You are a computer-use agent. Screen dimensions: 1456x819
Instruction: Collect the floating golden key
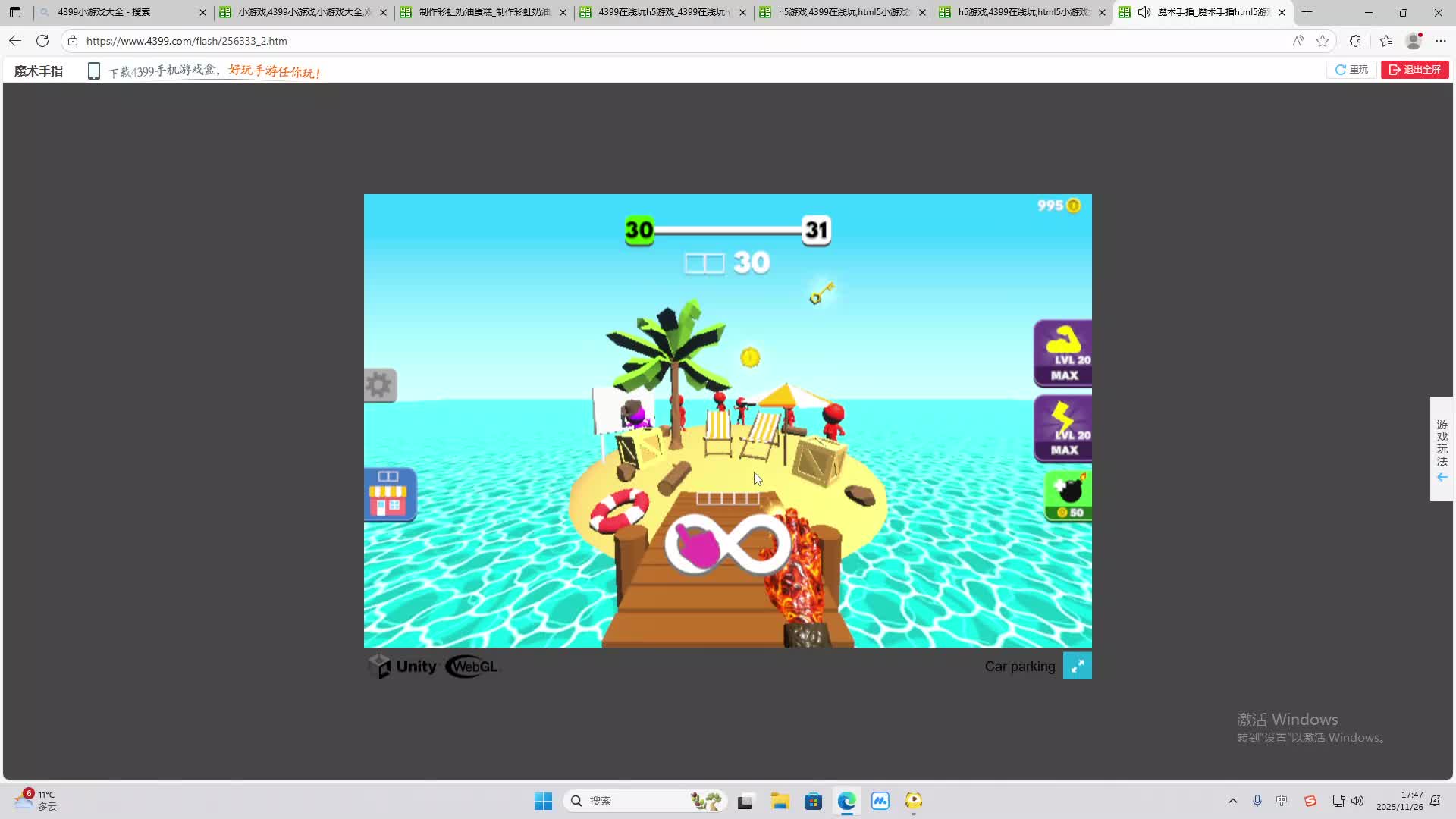pos(821,293)
